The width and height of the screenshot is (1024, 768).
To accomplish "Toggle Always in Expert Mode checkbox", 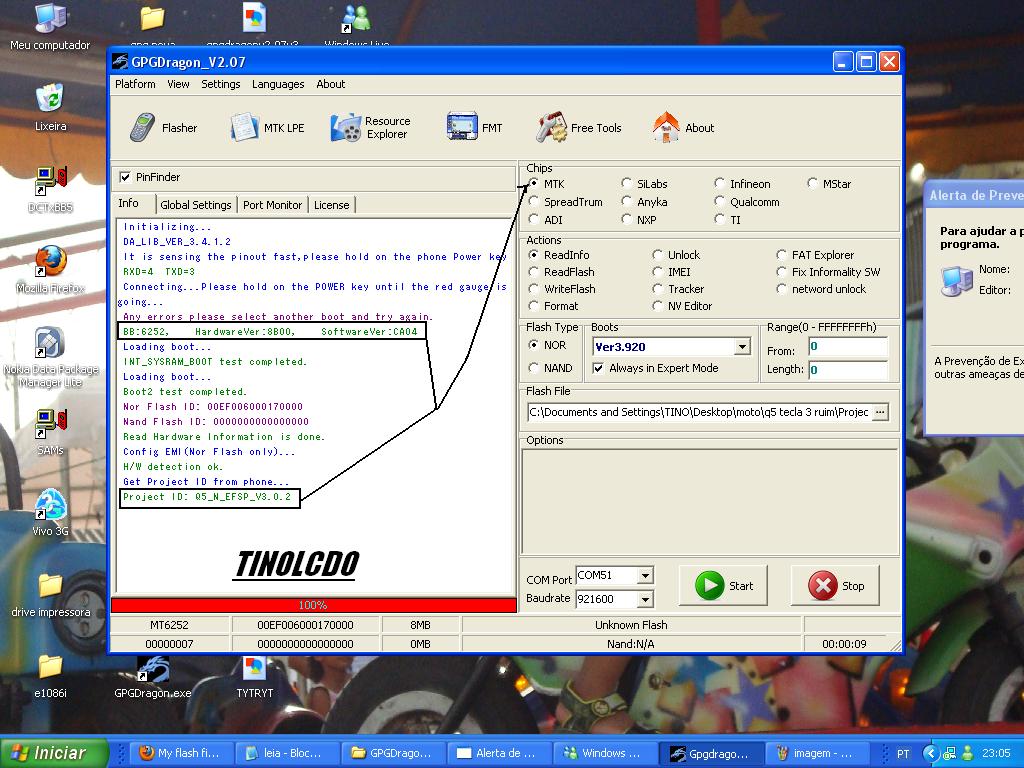I will (x=598, y=368).
